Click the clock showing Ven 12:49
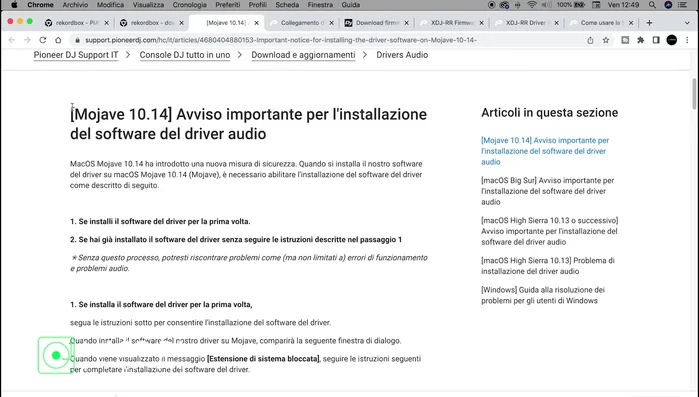699x397 pixels. tap(623, 5)
